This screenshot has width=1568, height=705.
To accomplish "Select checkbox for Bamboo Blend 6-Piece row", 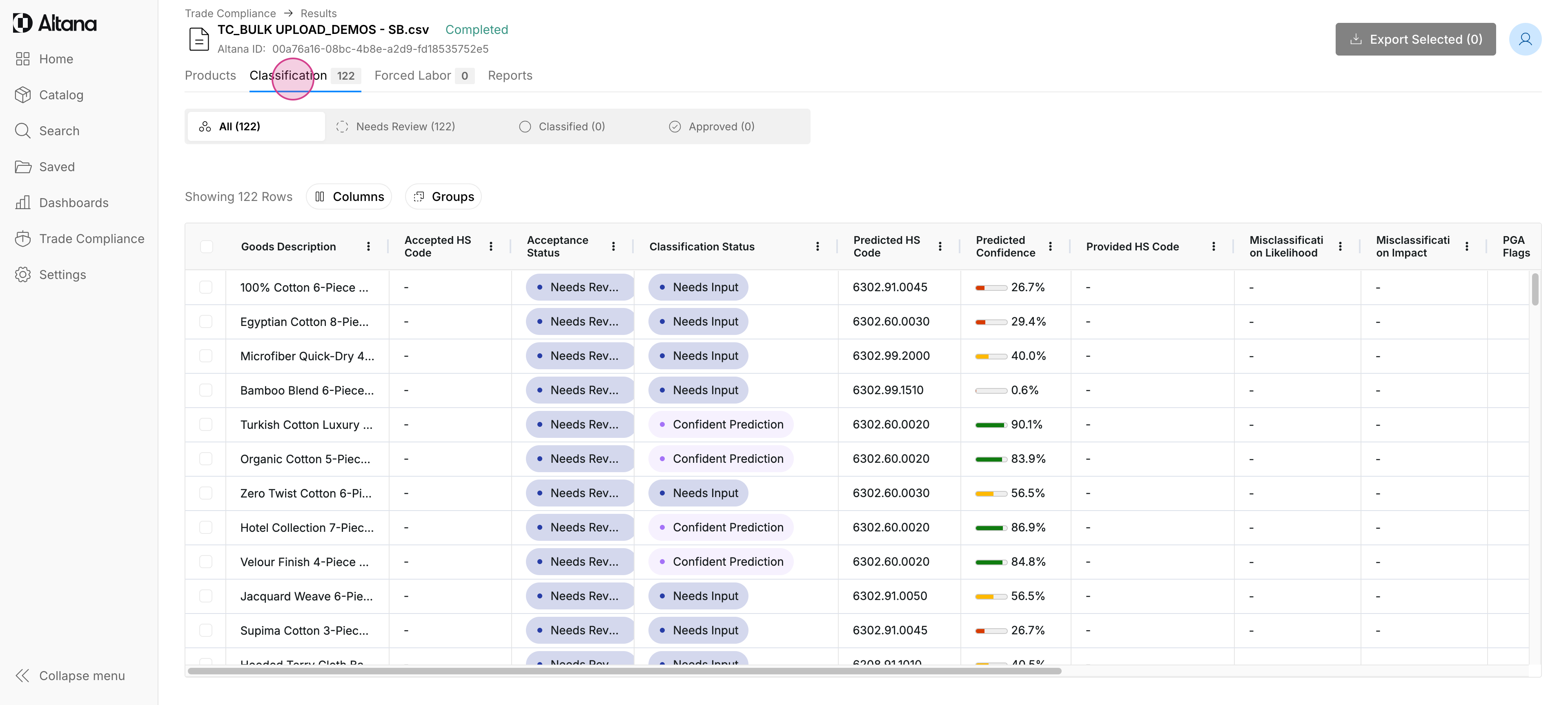I will pyautogui.click(x=206, y=390).
